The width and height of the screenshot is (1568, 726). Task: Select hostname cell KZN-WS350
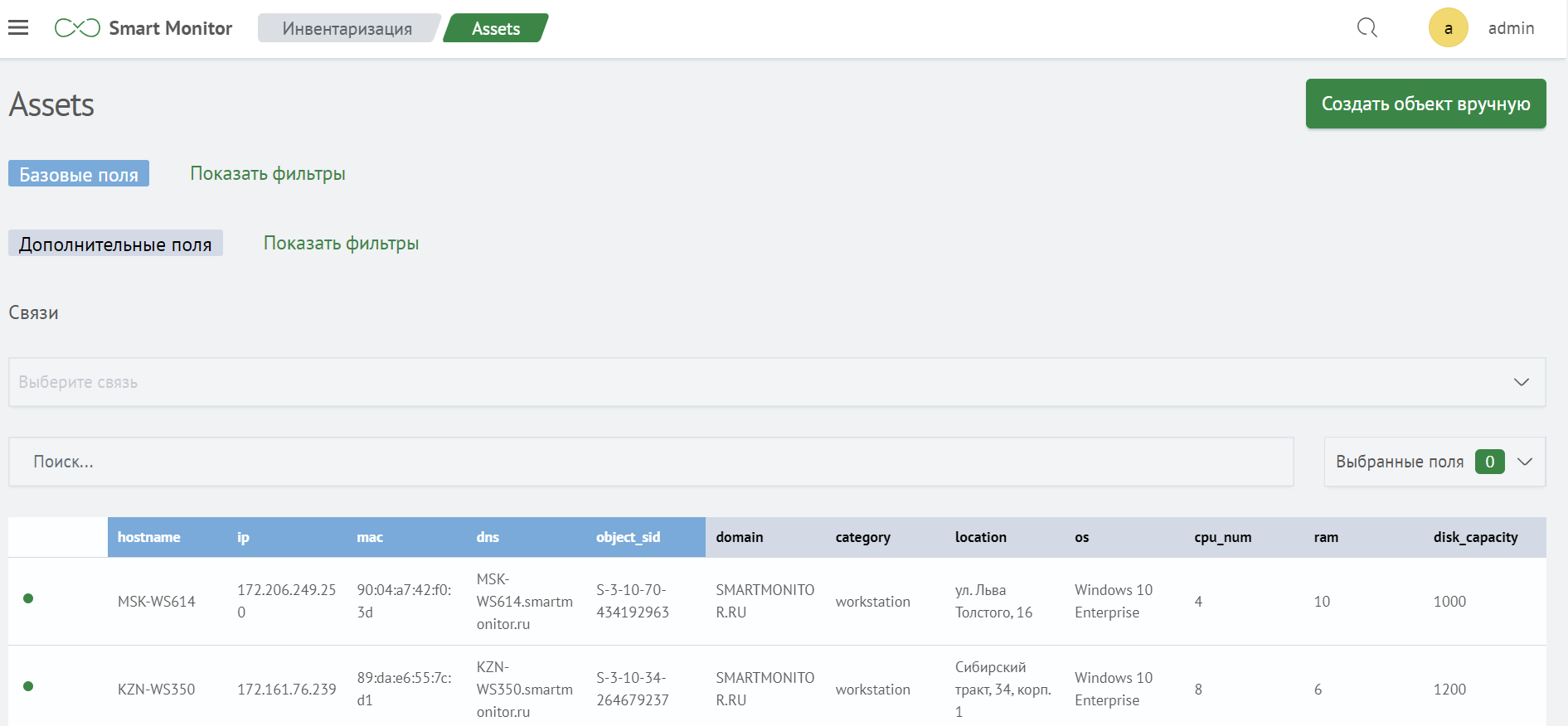157,690
